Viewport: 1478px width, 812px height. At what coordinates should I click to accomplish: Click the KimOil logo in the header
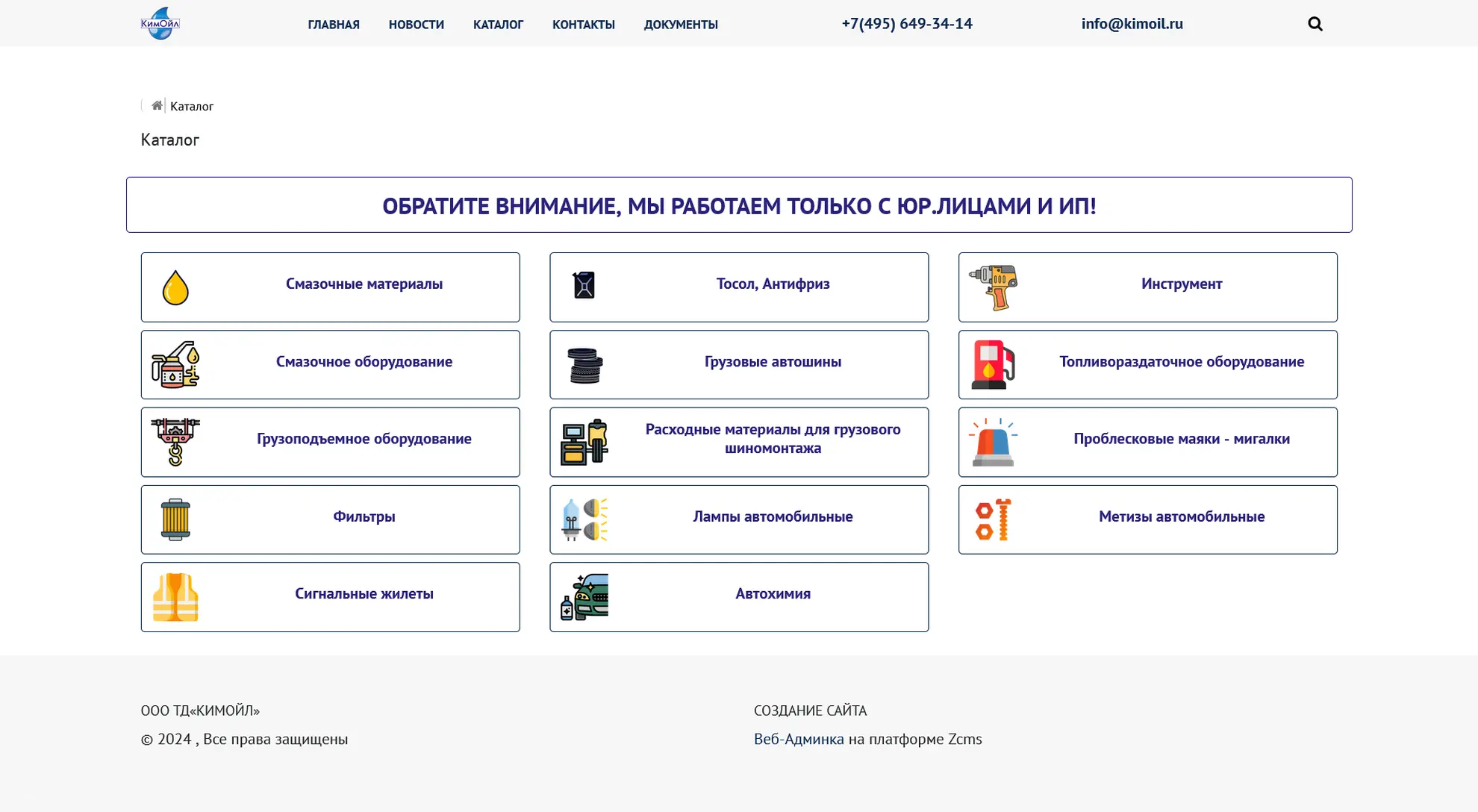click(160, 24)
